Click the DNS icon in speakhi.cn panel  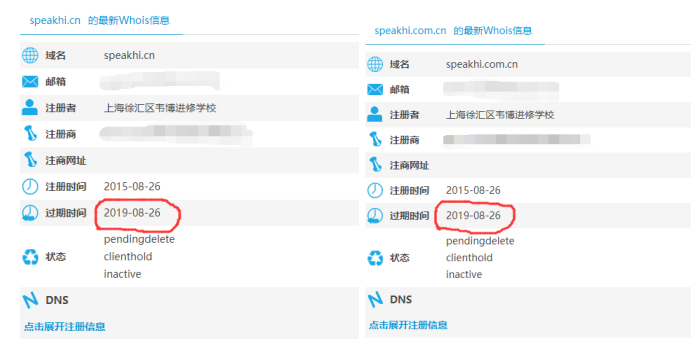click(x=30, y=300)
